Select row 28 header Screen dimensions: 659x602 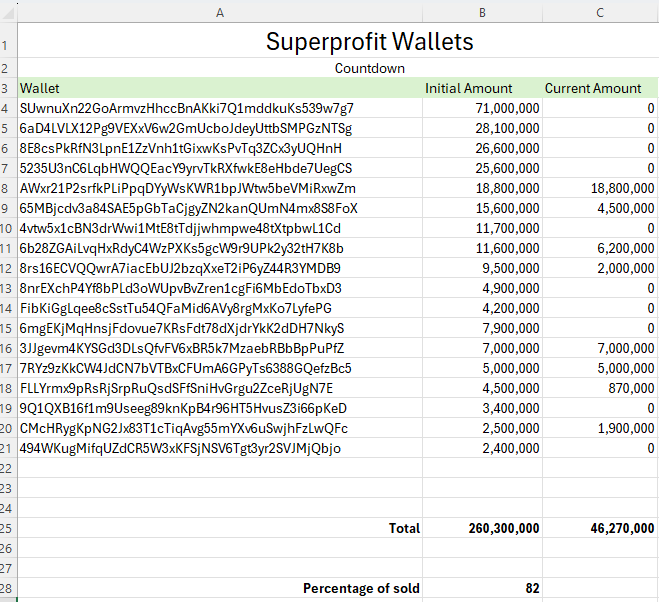coord(8,588)
